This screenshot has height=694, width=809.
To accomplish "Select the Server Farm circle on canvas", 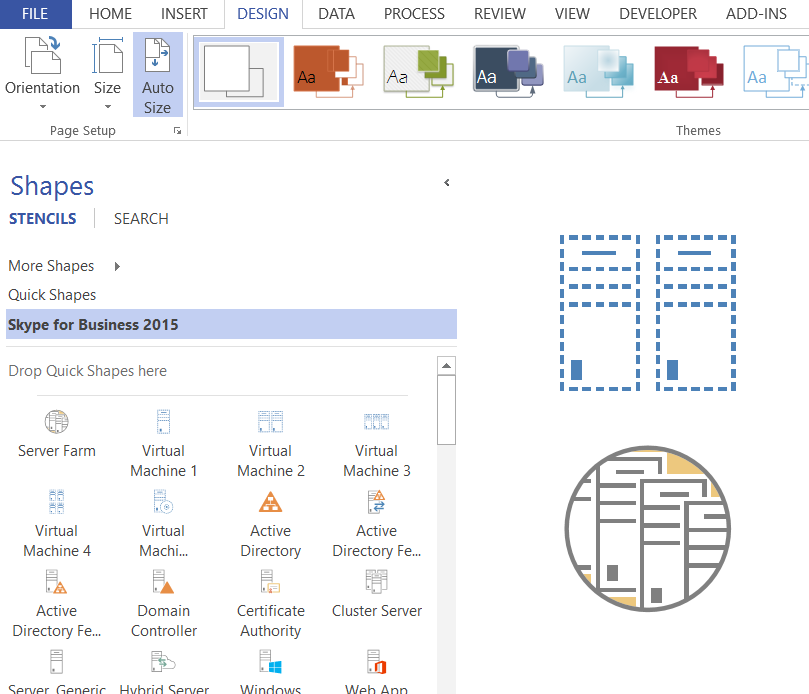I will tap(648, 528).
